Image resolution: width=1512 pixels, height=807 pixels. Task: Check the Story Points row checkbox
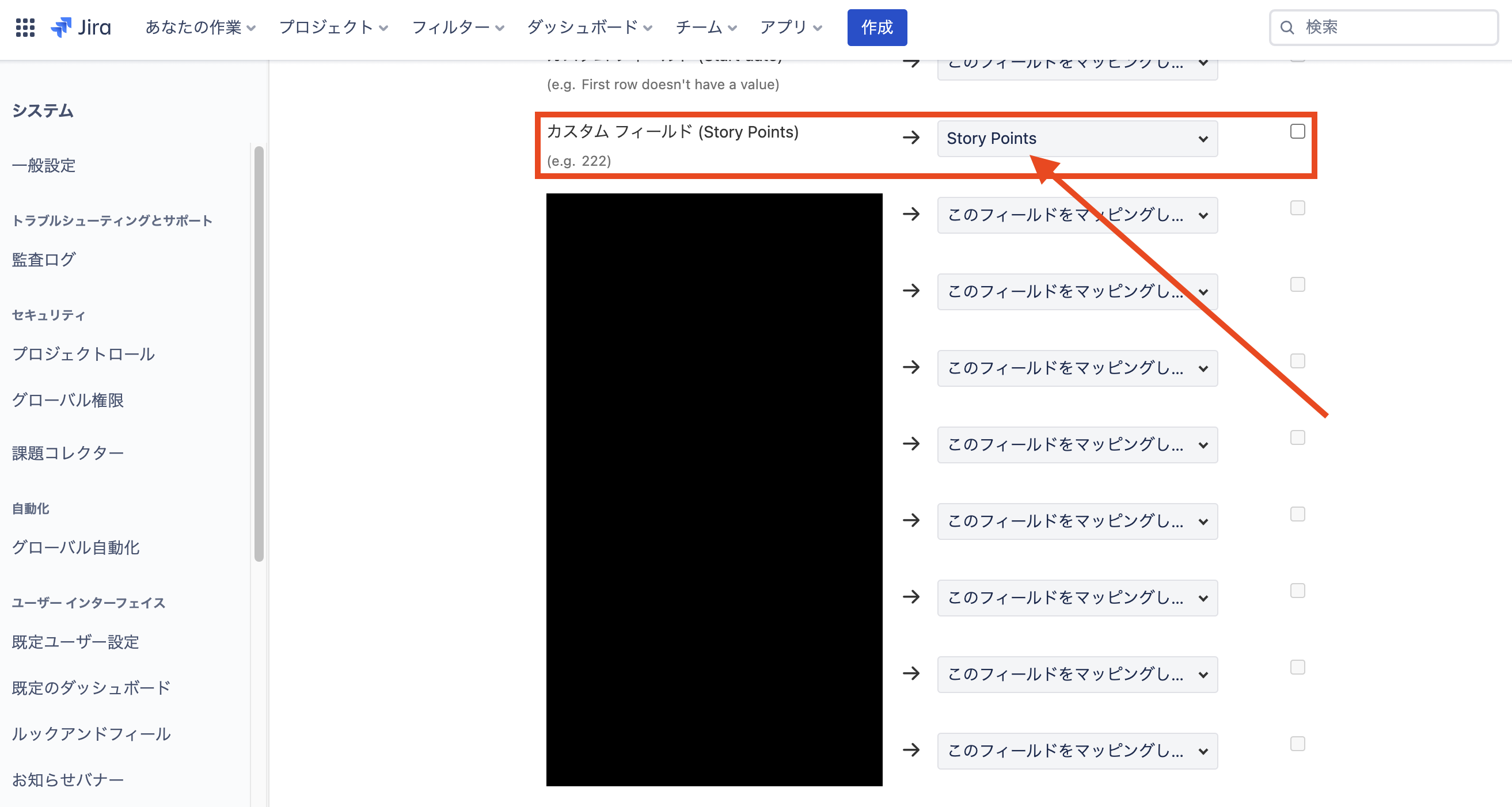tap(1297, 131)
